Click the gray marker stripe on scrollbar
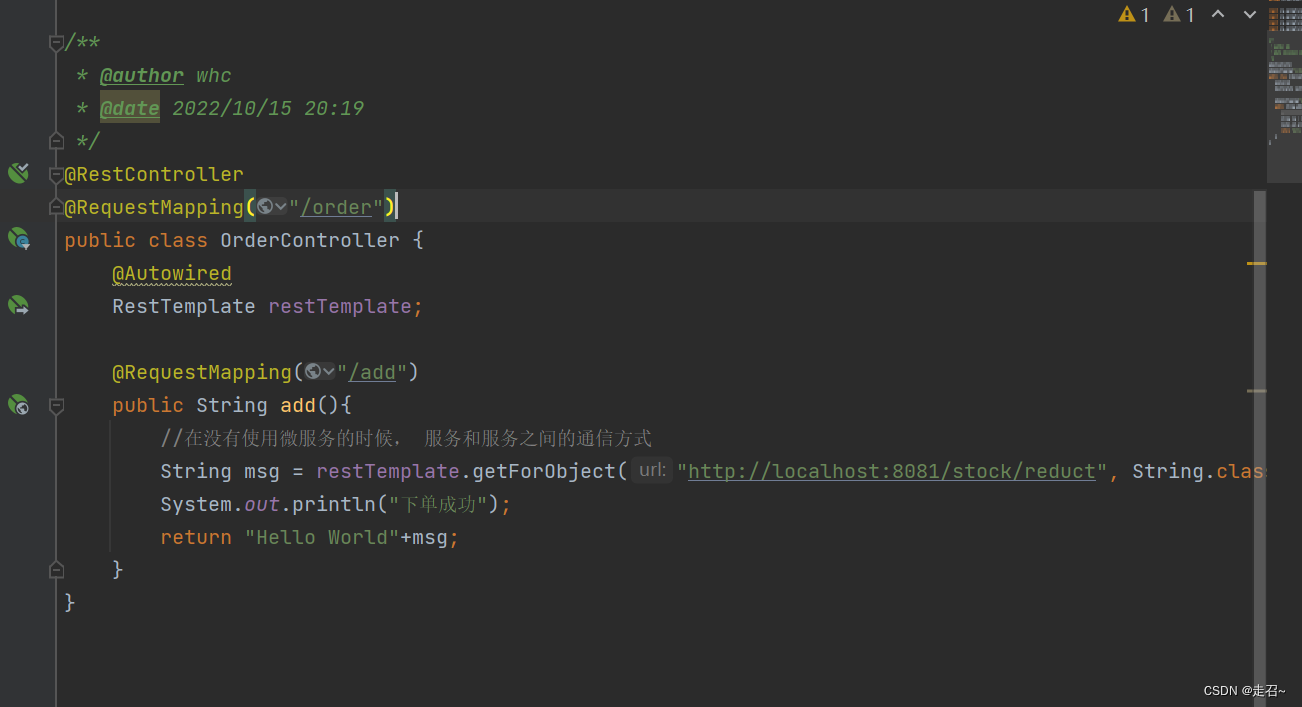Viewport: 1302px width, 707px height. click(x=1257, y=390)
